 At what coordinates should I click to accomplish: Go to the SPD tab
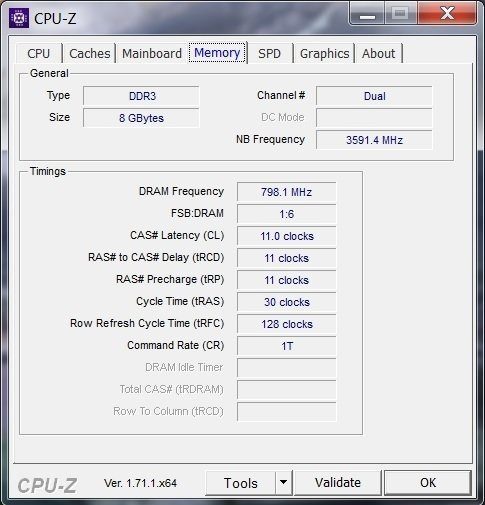[269, 54]
